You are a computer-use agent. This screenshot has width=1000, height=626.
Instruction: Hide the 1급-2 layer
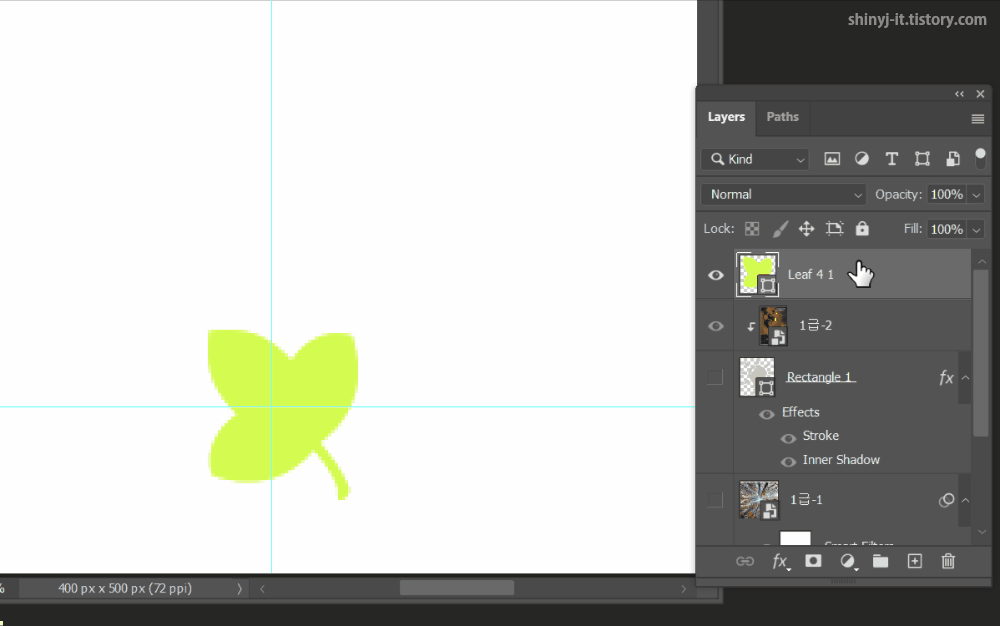point(716,326)
